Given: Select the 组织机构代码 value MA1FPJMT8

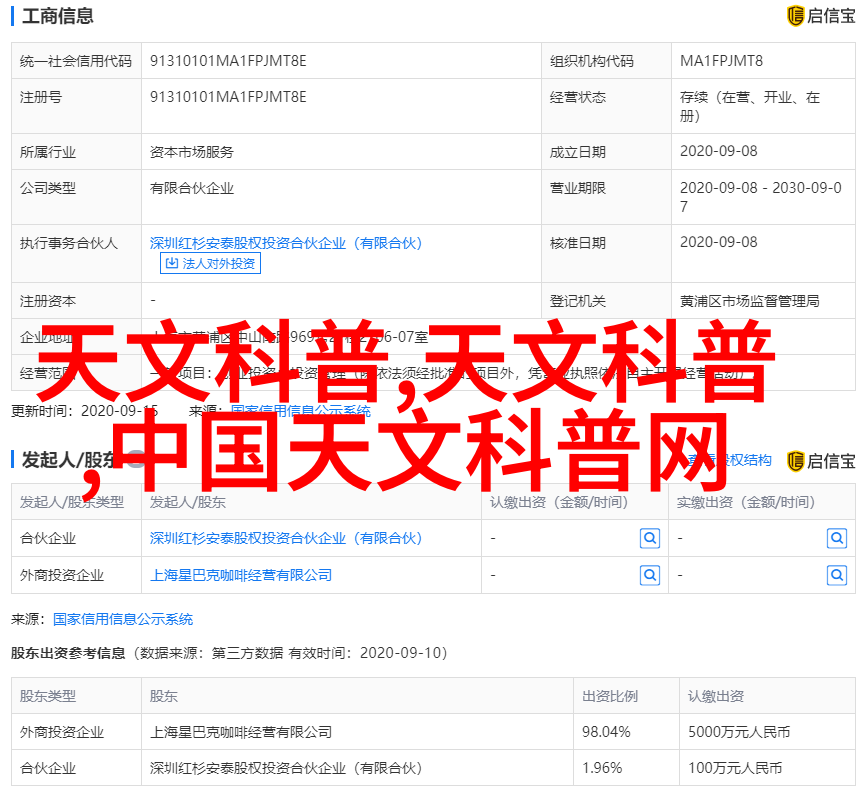Looking at the screenshot, I should pos(721,61).
